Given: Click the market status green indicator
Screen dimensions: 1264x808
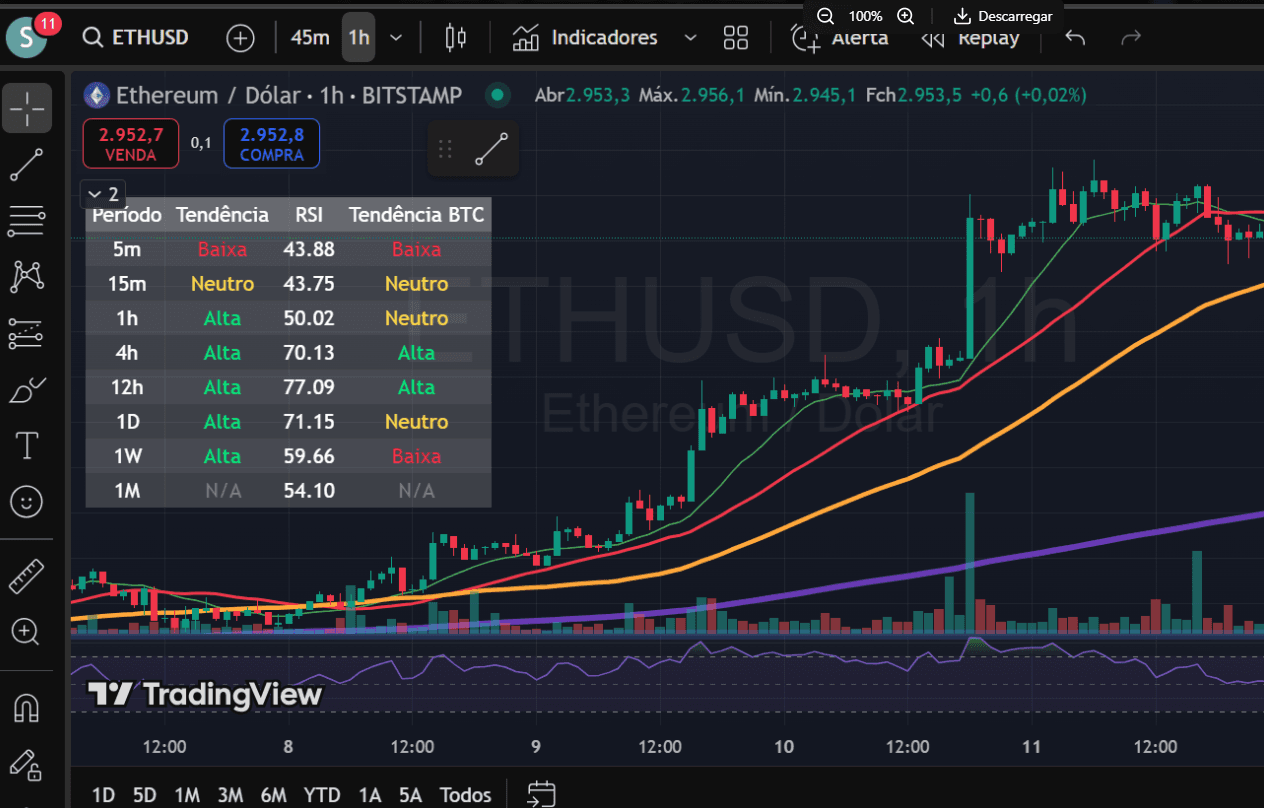Looking at the screenshot, I should pyautogui.click(x=497, y=95).
